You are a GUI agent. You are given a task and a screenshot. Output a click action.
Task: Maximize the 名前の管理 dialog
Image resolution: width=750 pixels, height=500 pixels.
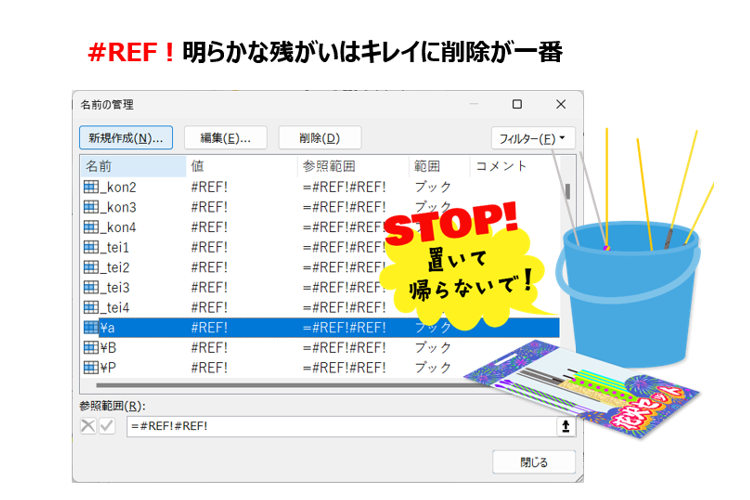(x=517, y=104)
